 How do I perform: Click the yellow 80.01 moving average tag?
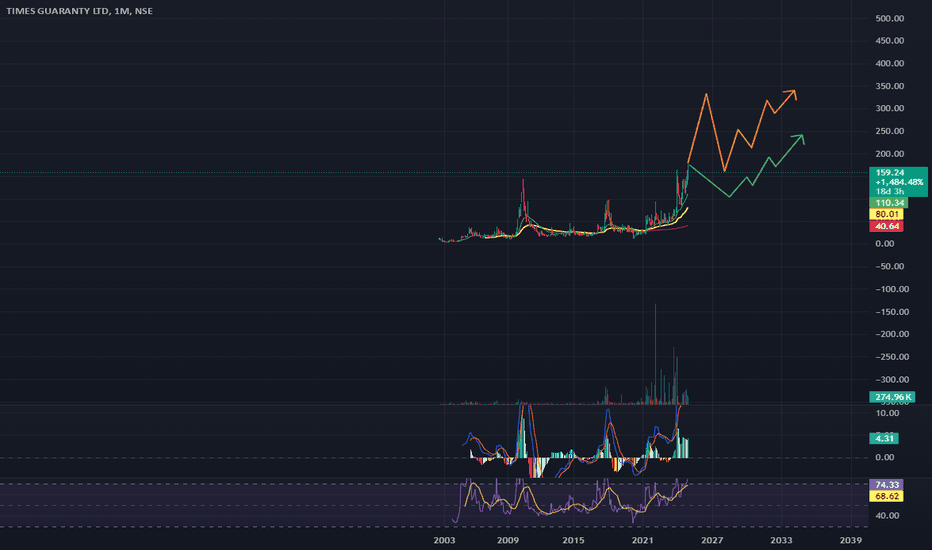point(886,214)
